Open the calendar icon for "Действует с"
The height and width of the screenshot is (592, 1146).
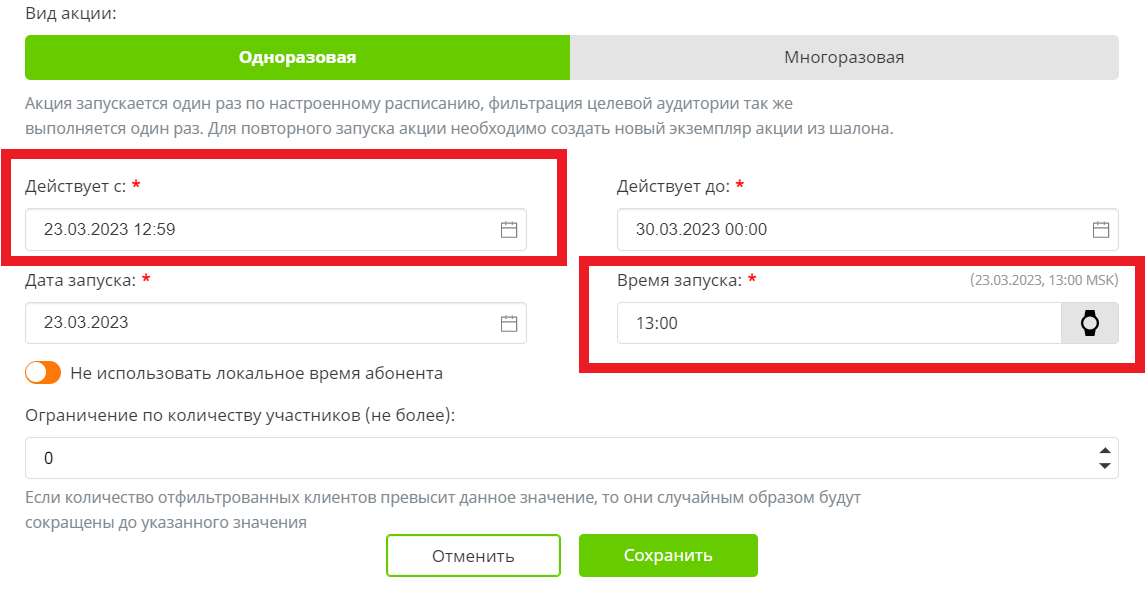click(508, 230)
